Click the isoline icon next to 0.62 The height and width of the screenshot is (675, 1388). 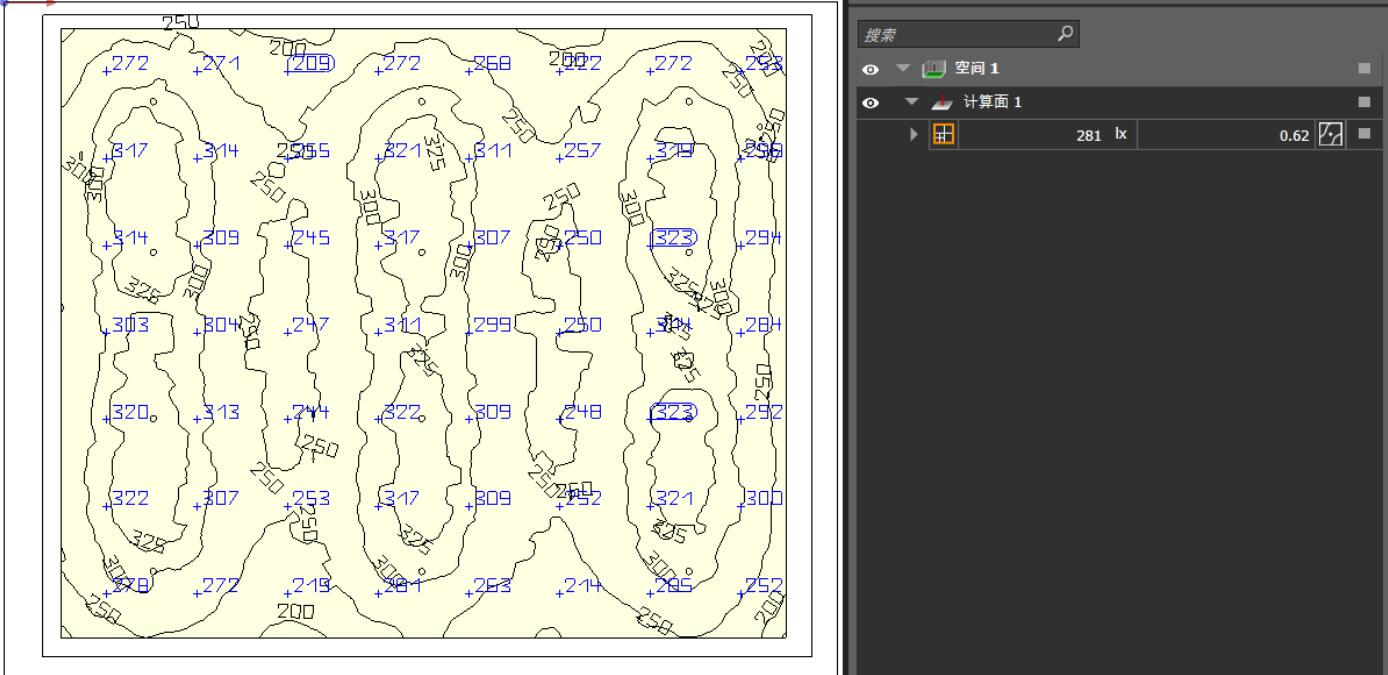click(x=1329, y=135)
